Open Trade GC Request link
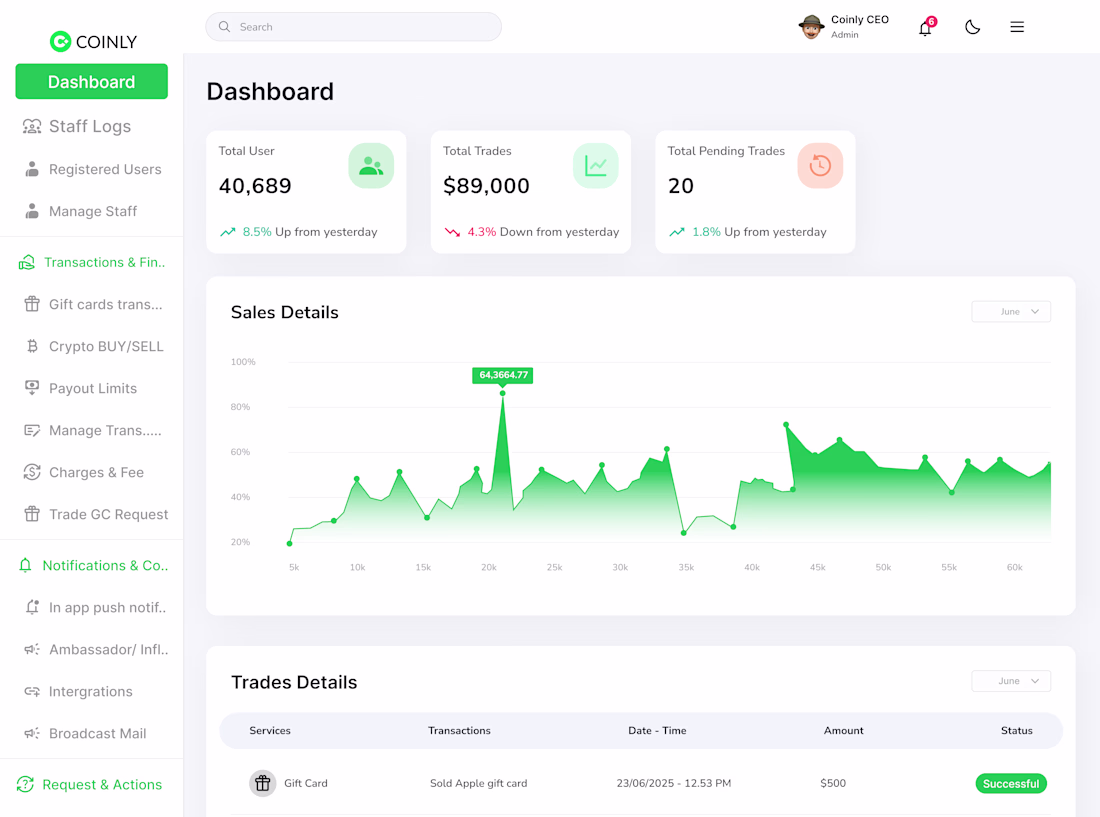 click(x=108, y=514)
